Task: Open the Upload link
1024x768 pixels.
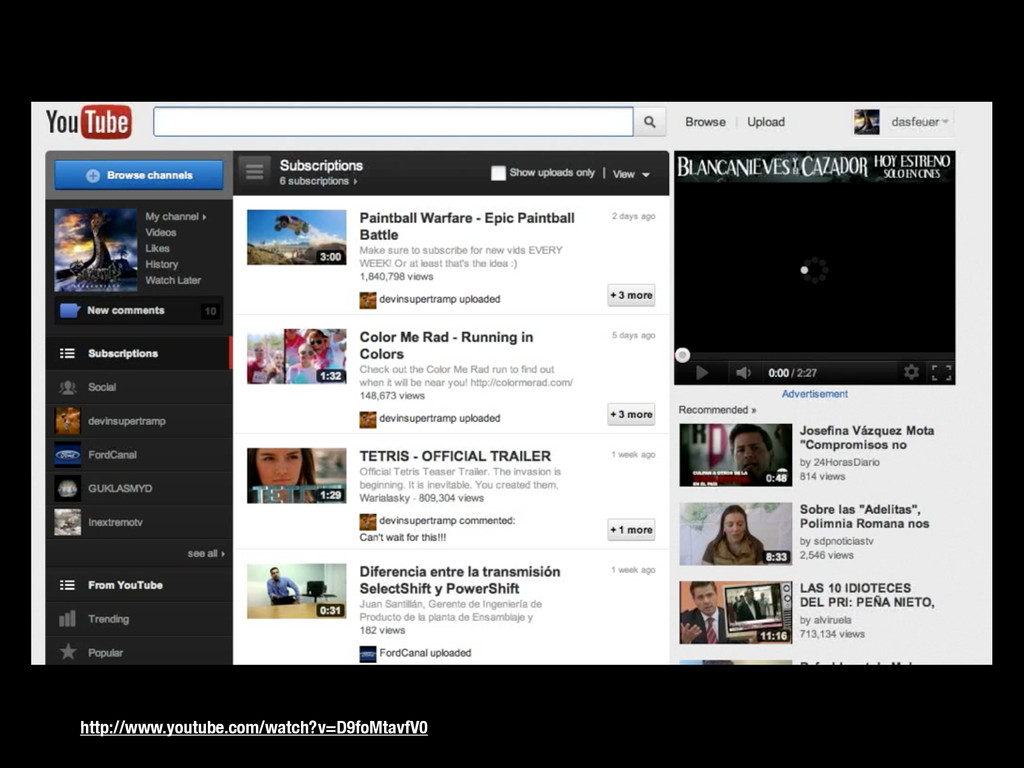Action: pos(766,122)
